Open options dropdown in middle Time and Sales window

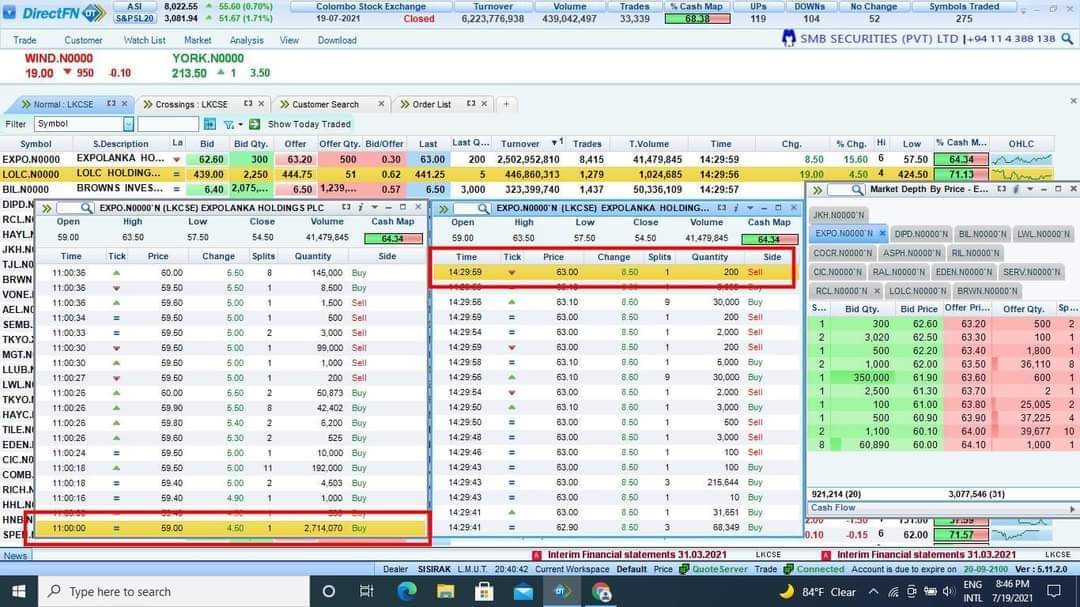[750, 208]
